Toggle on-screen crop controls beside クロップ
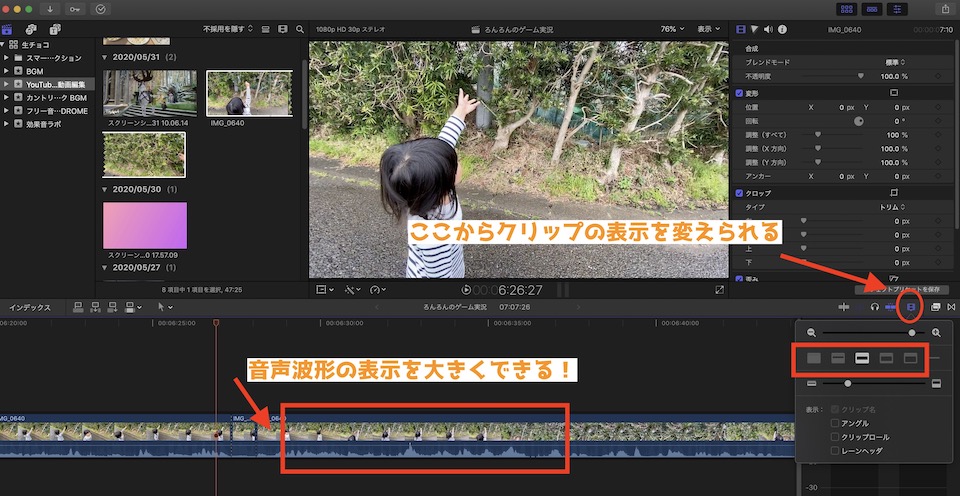 [x=894, y=193]
